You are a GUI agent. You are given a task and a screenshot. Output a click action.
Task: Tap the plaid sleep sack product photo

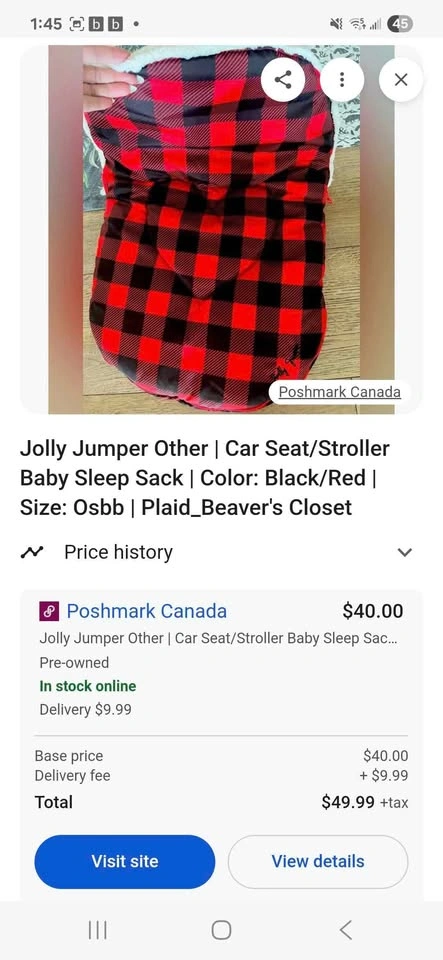tap(222, 229)
